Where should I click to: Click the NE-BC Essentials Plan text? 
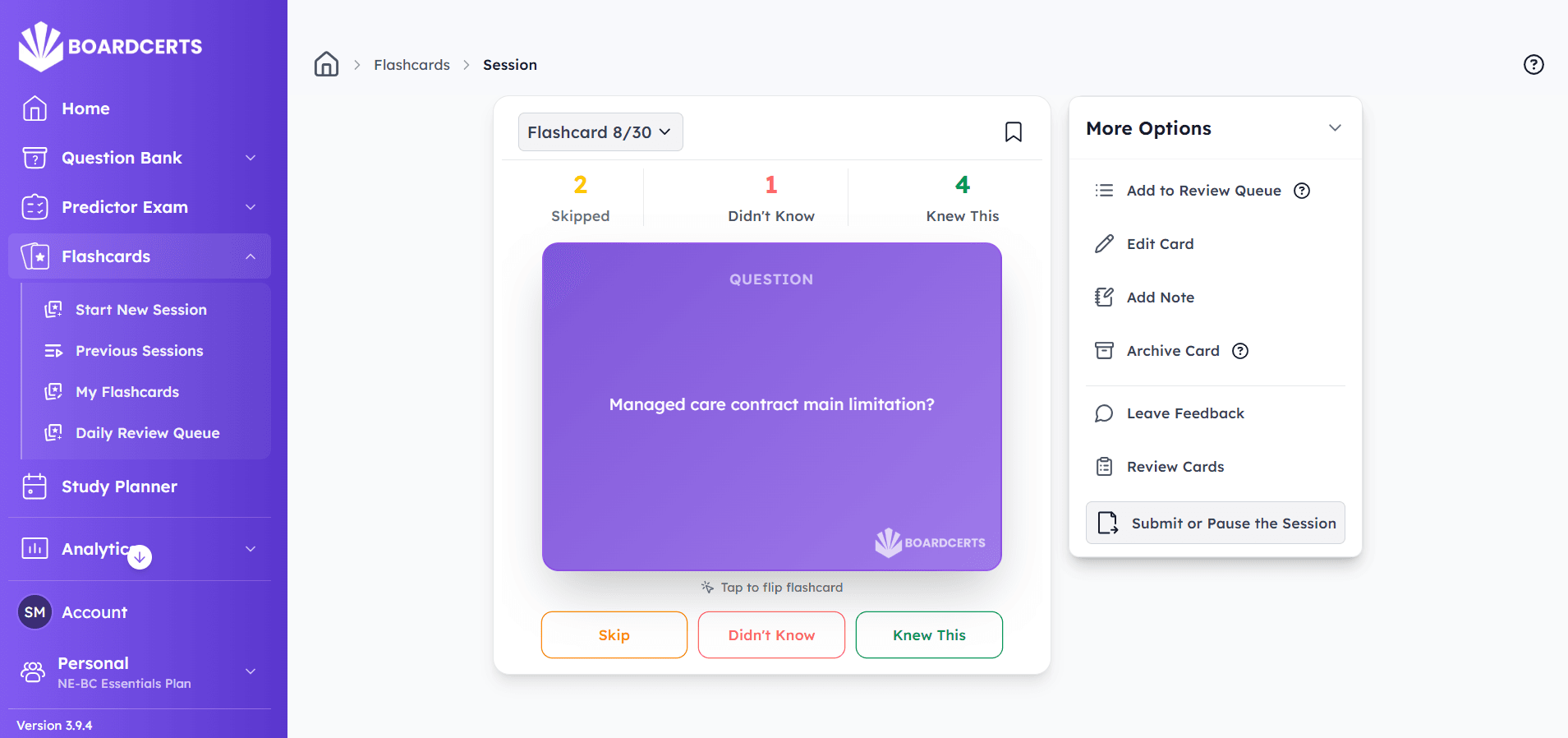[124, 684]
